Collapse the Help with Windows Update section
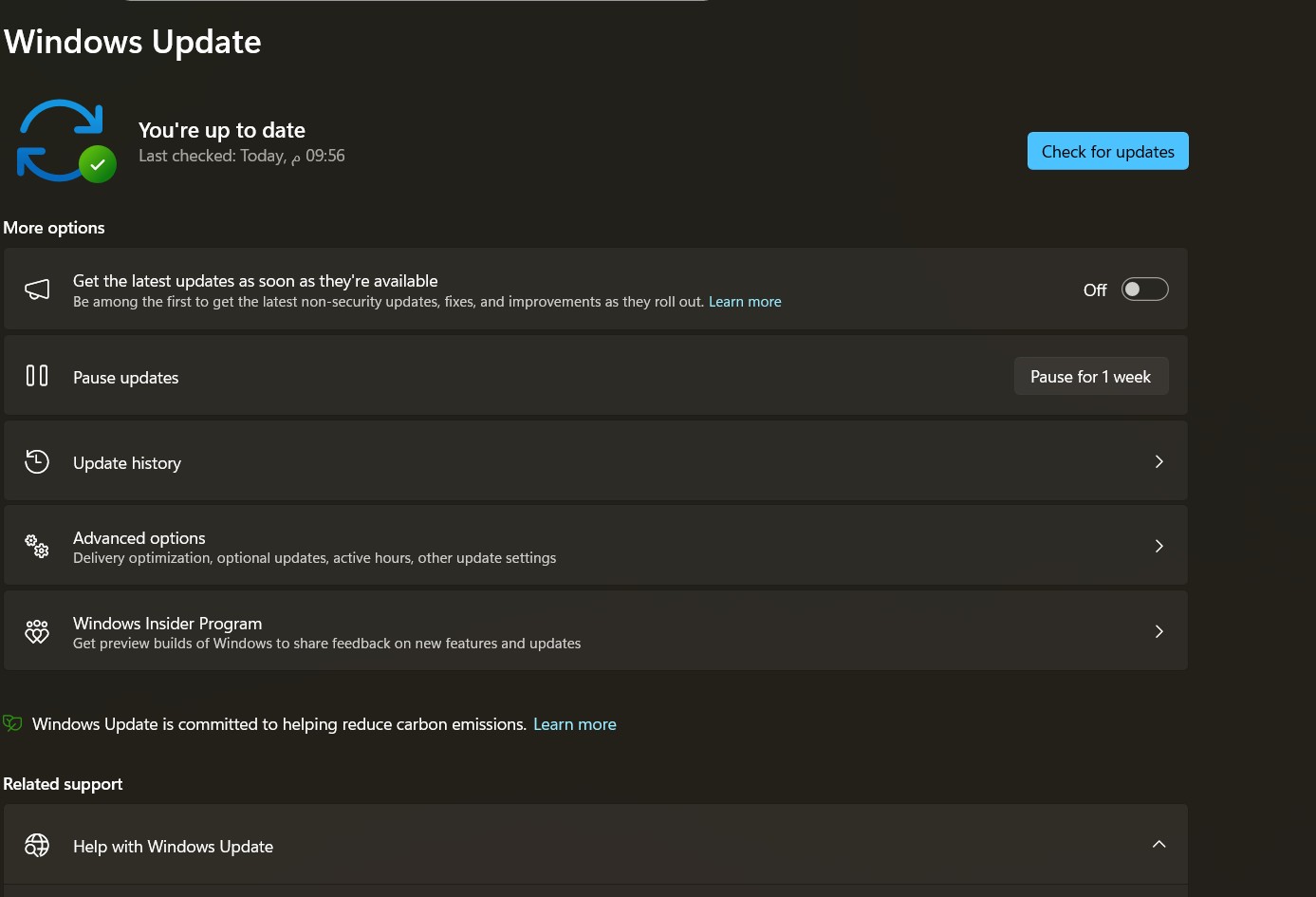Screen dimensions: 1316x897 click(1158, 844)
